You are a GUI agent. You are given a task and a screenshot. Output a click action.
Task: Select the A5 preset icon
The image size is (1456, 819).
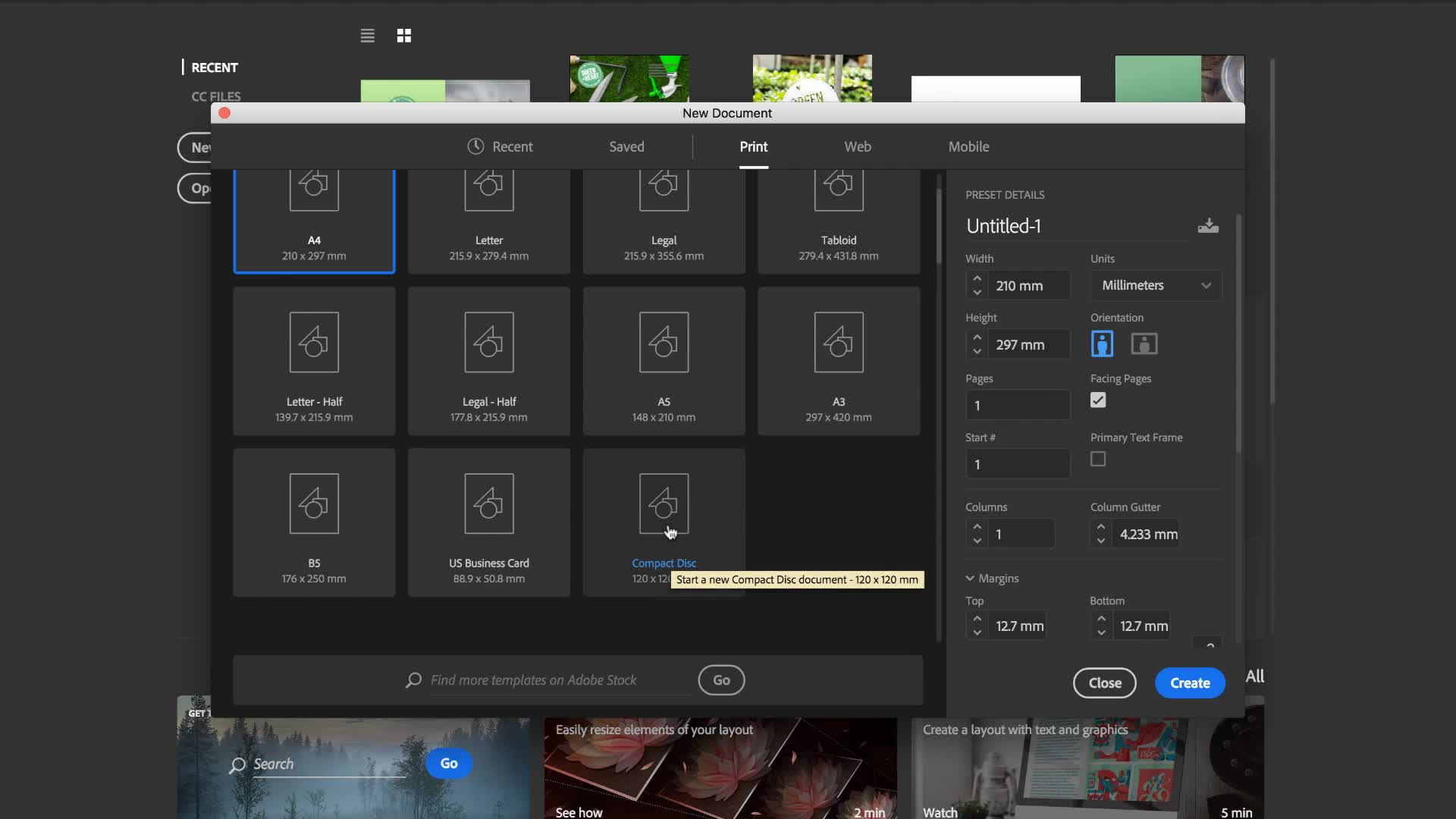pyautogui.click(x=664, y=342)
